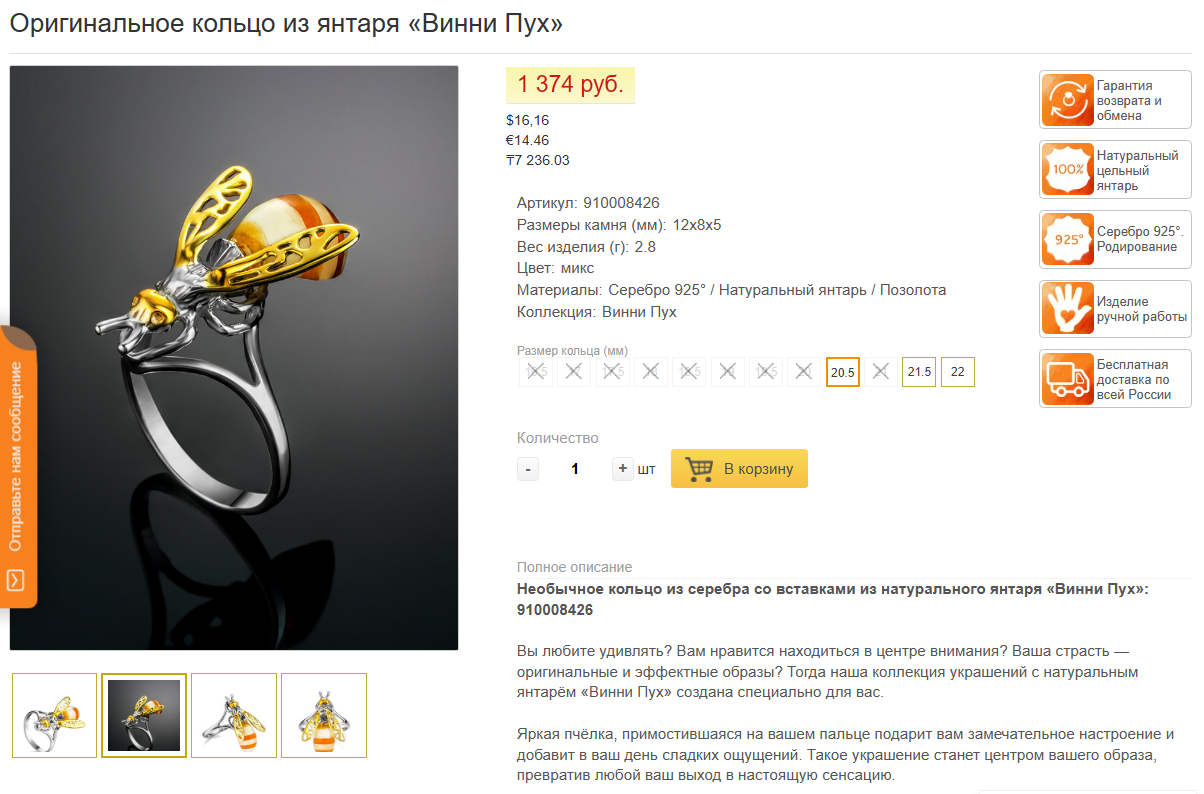Click the large bee ring product image
Image resolution: width=1204 pixels, height=794 pixels.
pyautogui.click(x=234, y=358)
